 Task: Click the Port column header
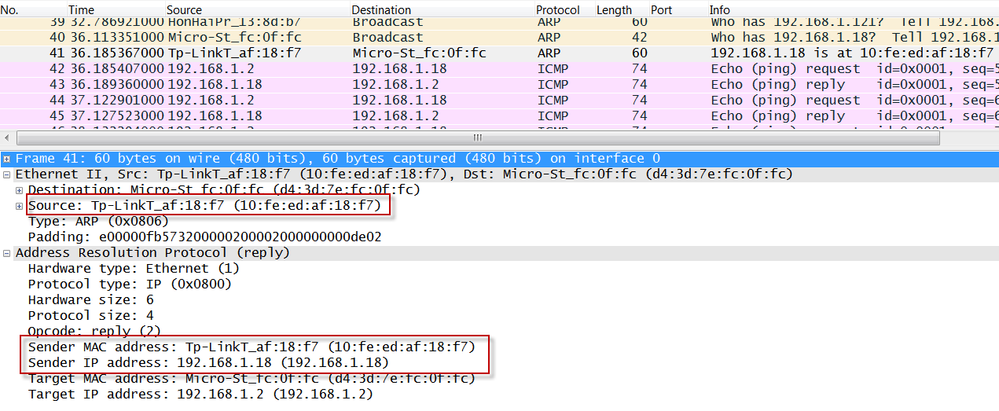[x=661, y=10]
